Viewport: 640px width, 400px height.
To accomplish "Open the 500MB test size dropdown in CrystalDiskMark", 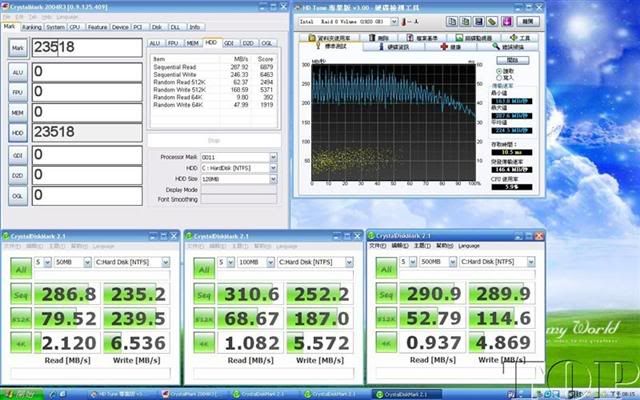I will click(x=452, y=262).
